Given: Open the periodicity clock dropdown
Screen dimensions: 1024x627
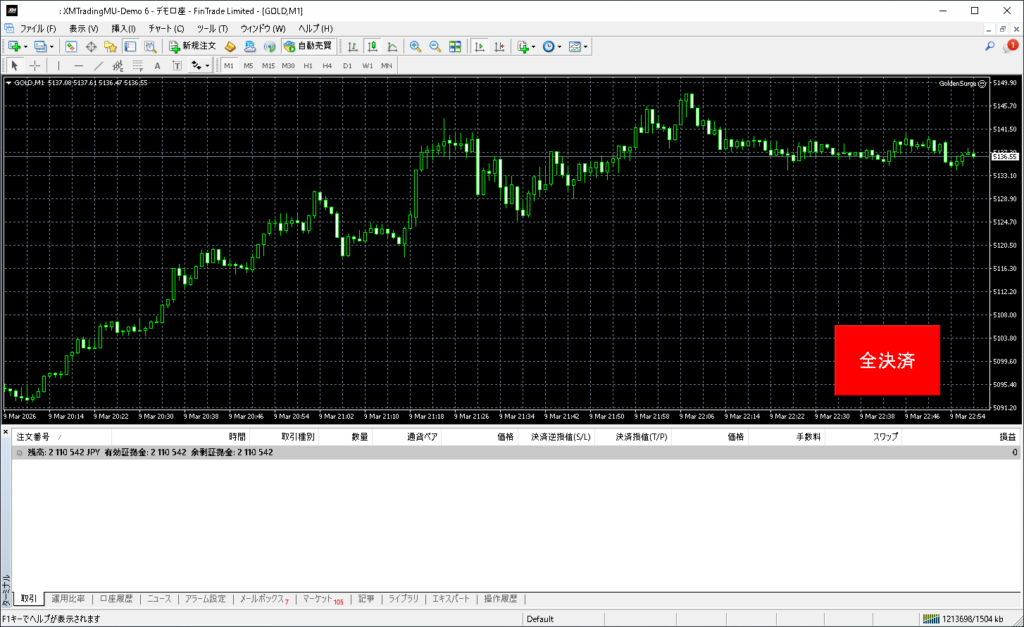Looking at the screenshot, I should click(559, 46).
